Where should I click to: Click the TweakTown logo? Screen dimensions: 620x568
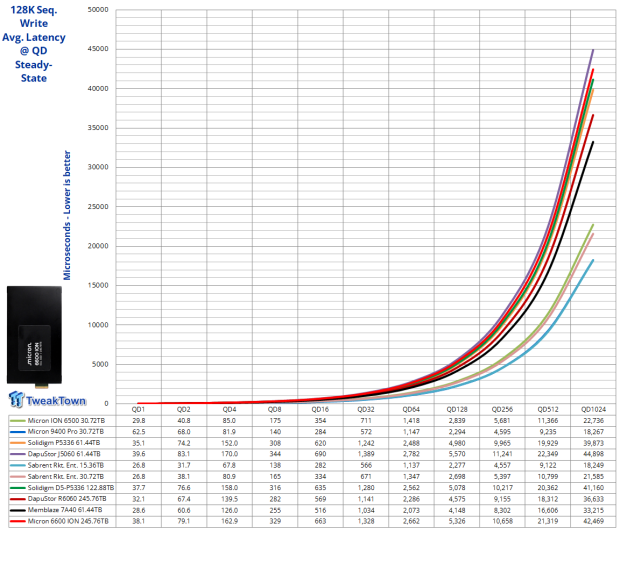[47, 399]
